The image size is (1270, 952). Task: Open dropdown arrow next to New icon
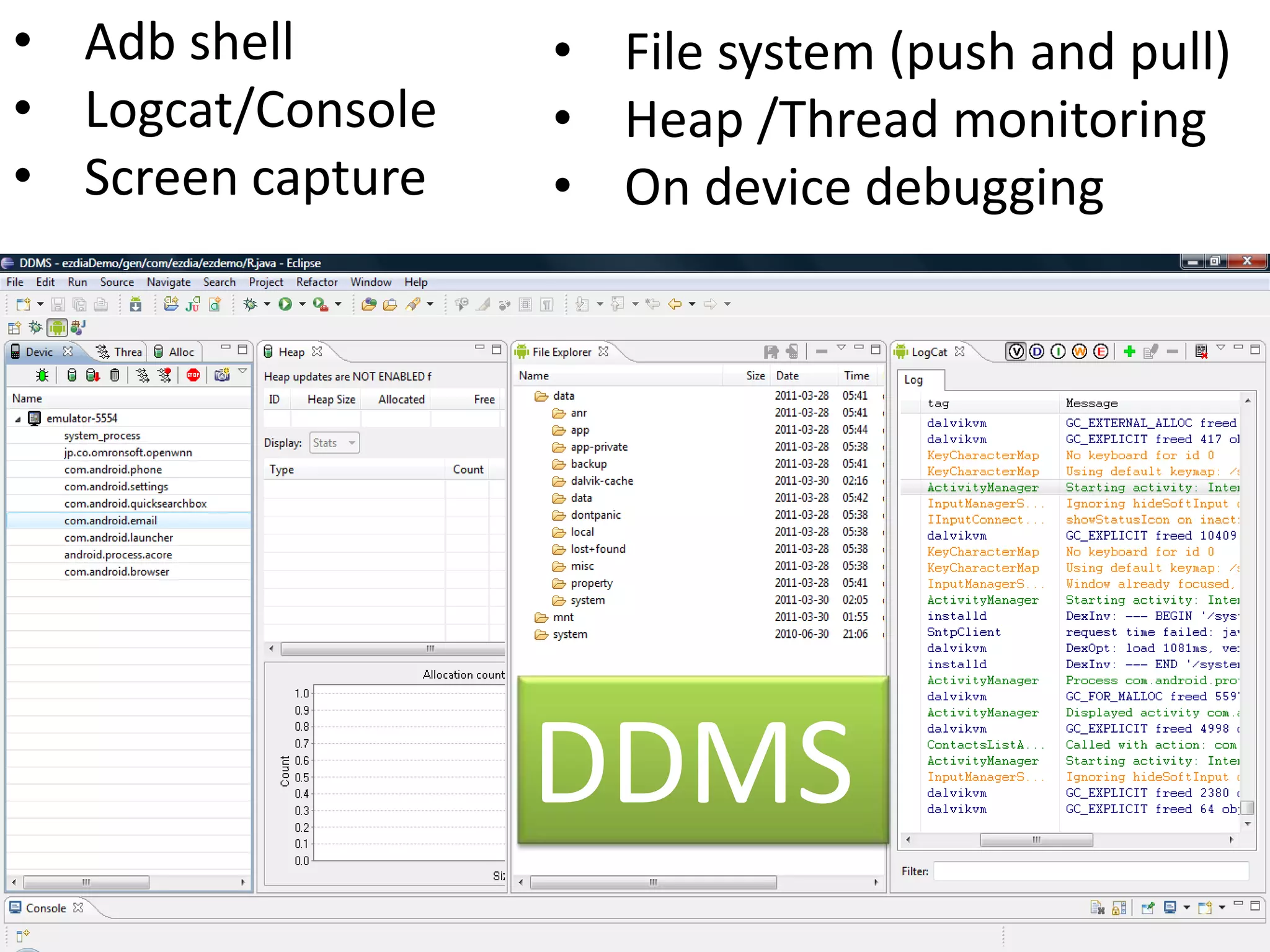click(40, 304)
